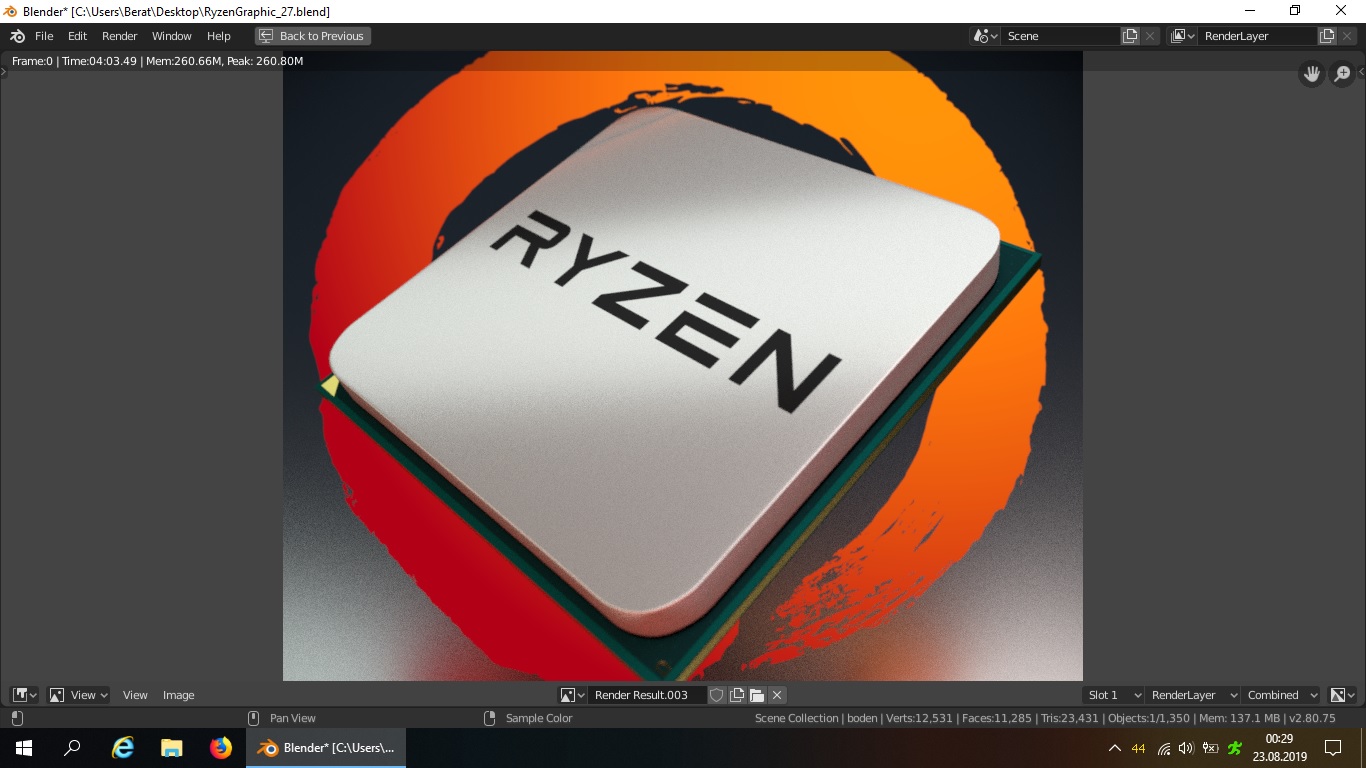Open the Combined pass dropdown
The height and width of the screenshot is (768, 1366).
point(1282,695)
